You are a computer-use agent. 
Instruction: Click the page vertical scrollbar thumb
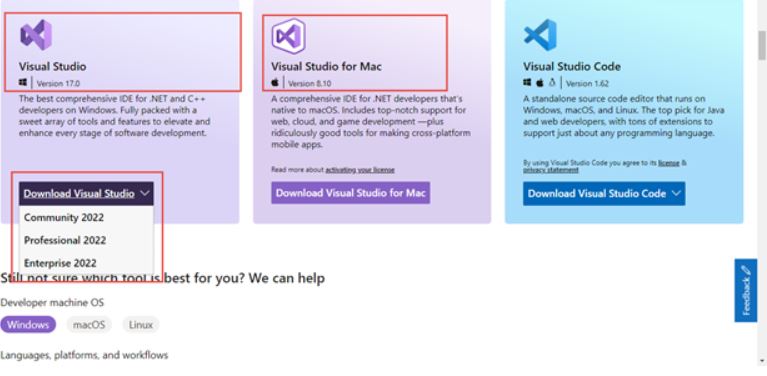(762, 44)
